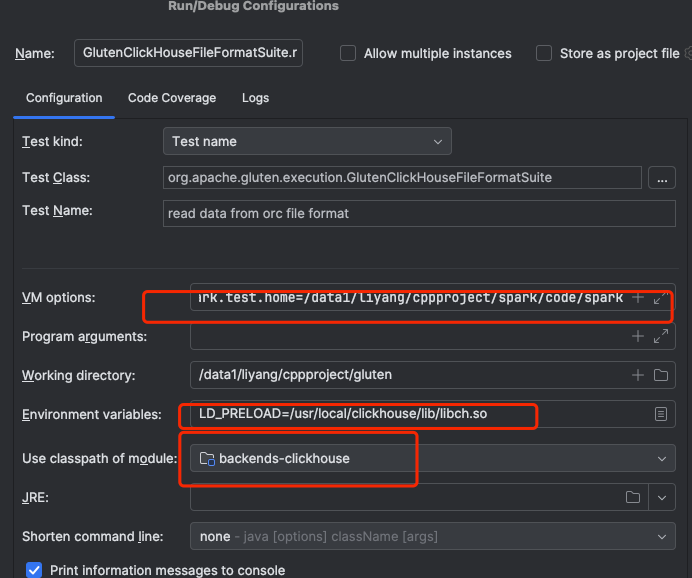Focus the Name input field

click(188, 53)
